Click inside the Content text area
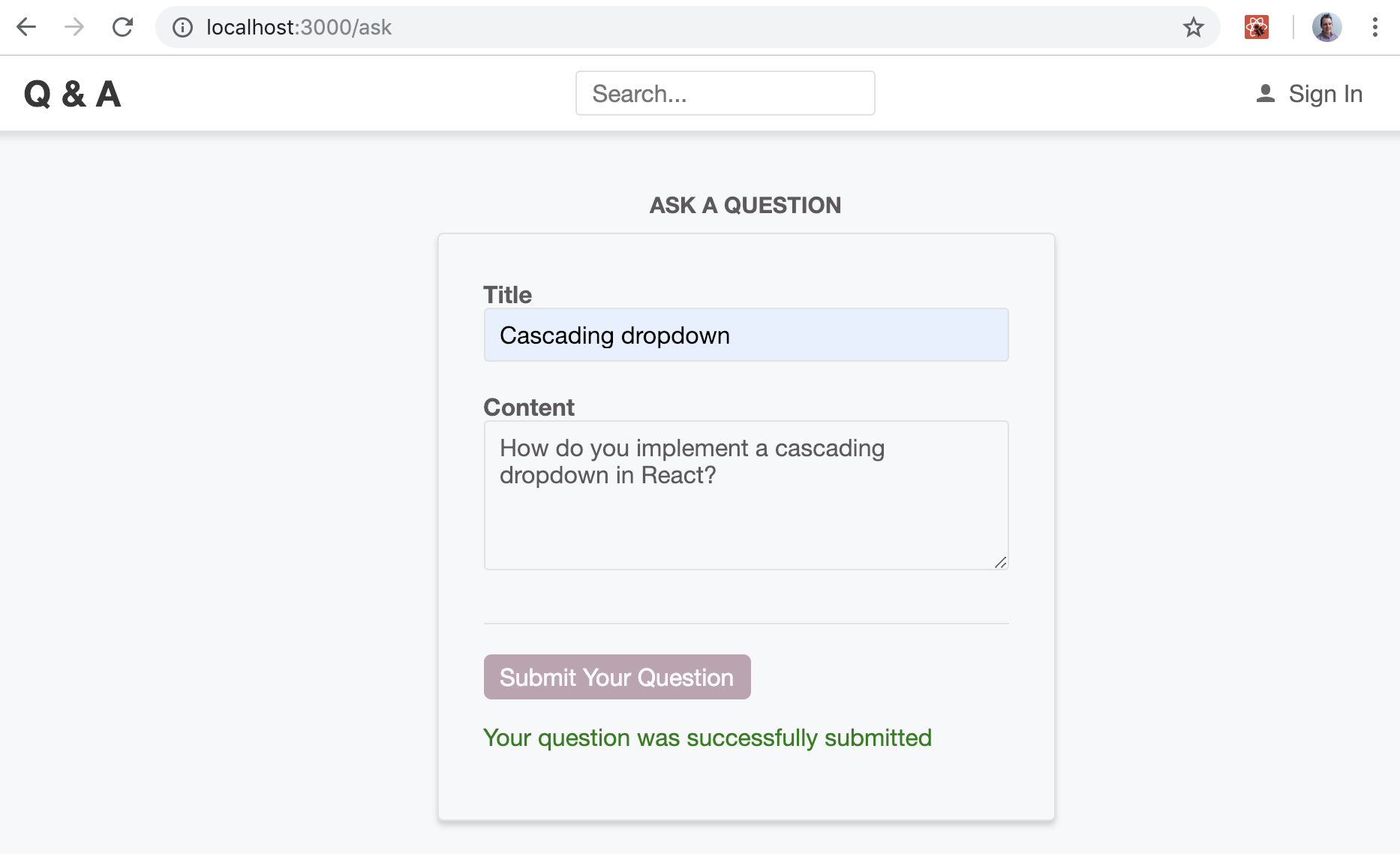1400x854 pixels. [746, 510]
